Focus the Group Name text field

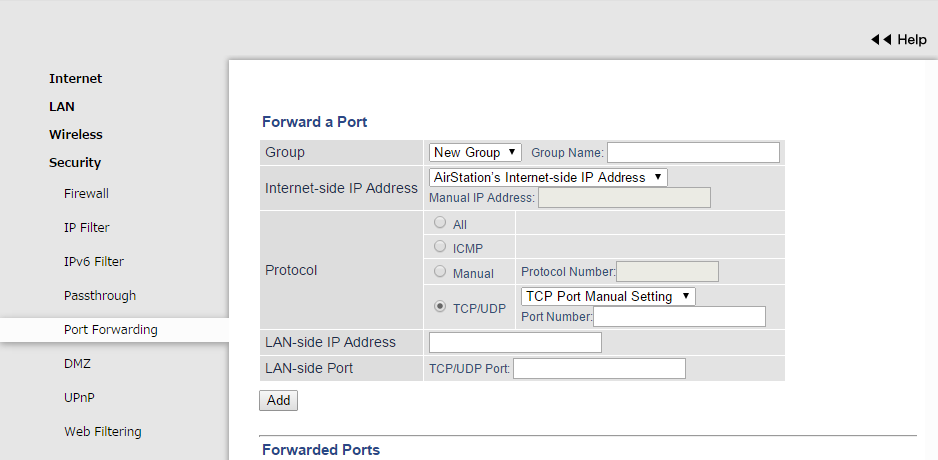[x=693, y=152]
